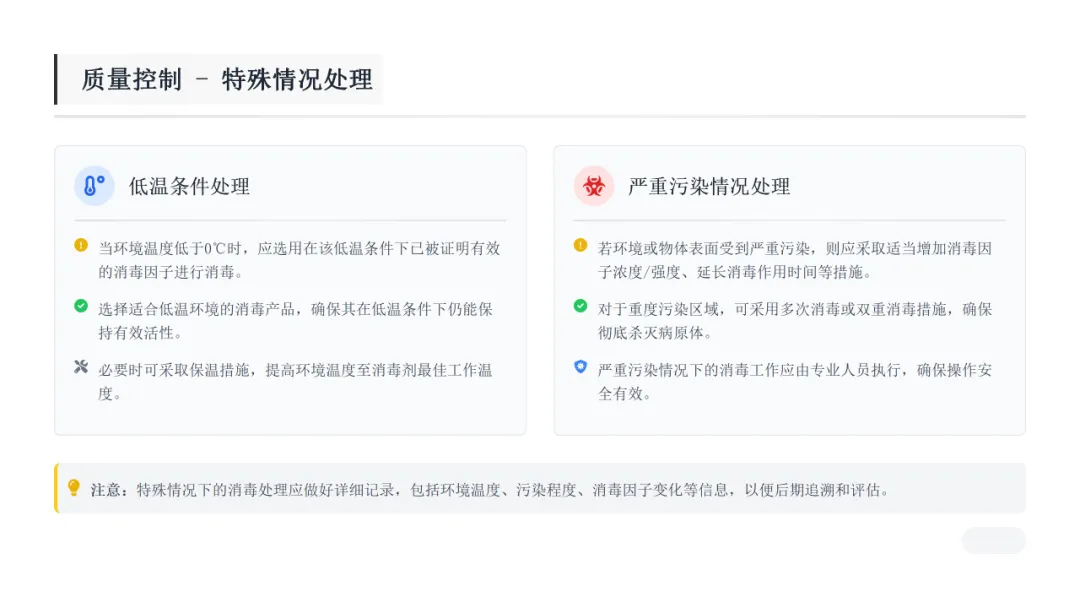Click text 当环境温度低于0℃时
The width and height of the screenshot is (1080, 608).
pos(170,249)
